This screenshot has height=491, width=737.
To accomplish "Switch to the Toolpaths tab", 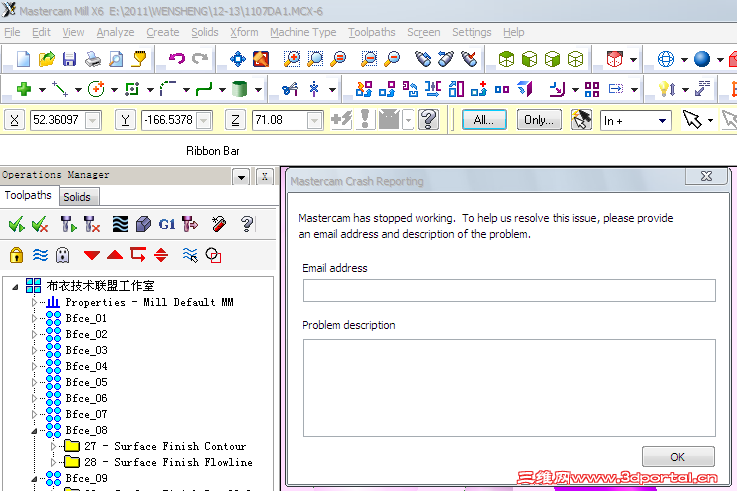I will click(x=28, y=195).
